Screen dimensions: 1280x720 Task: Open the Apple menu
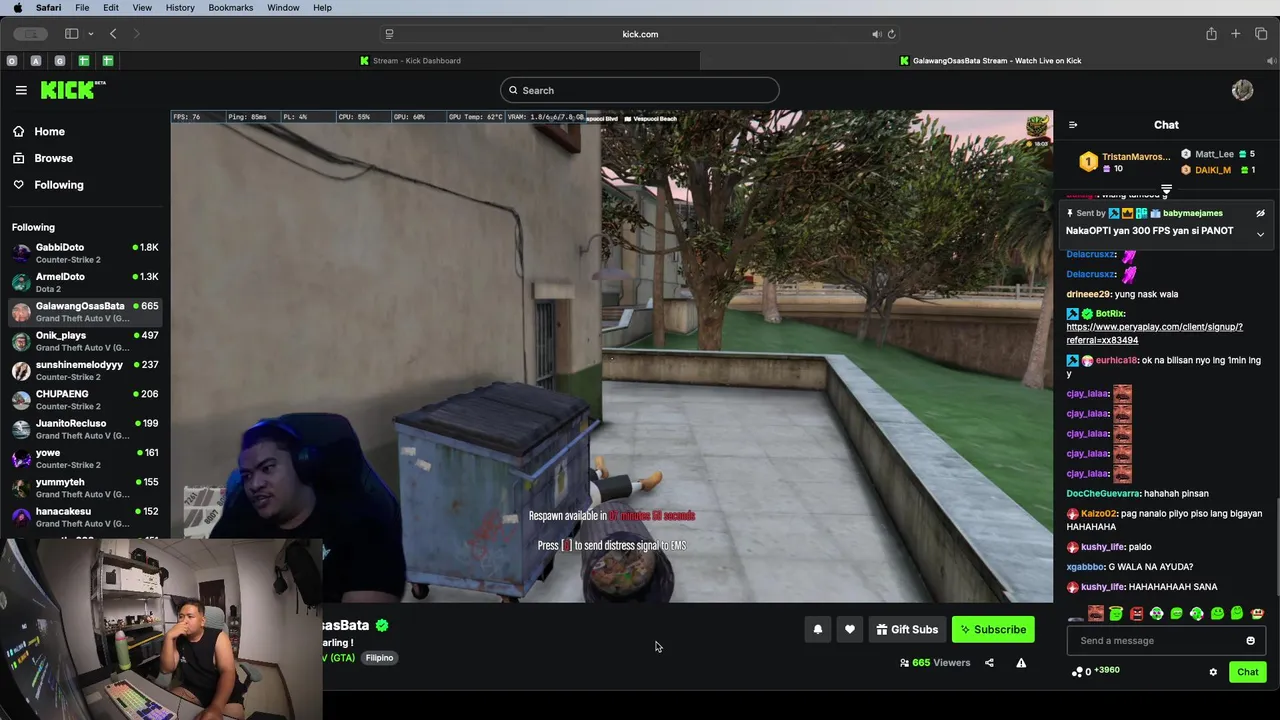(x=17, y=7)
